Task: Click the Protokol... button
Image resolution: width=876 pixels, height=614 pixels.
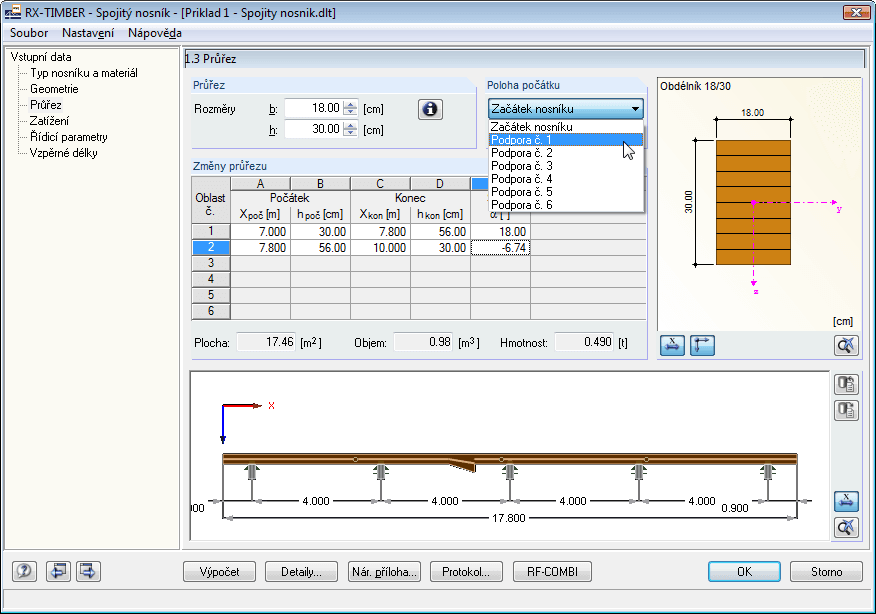Action: pos(466,572)
